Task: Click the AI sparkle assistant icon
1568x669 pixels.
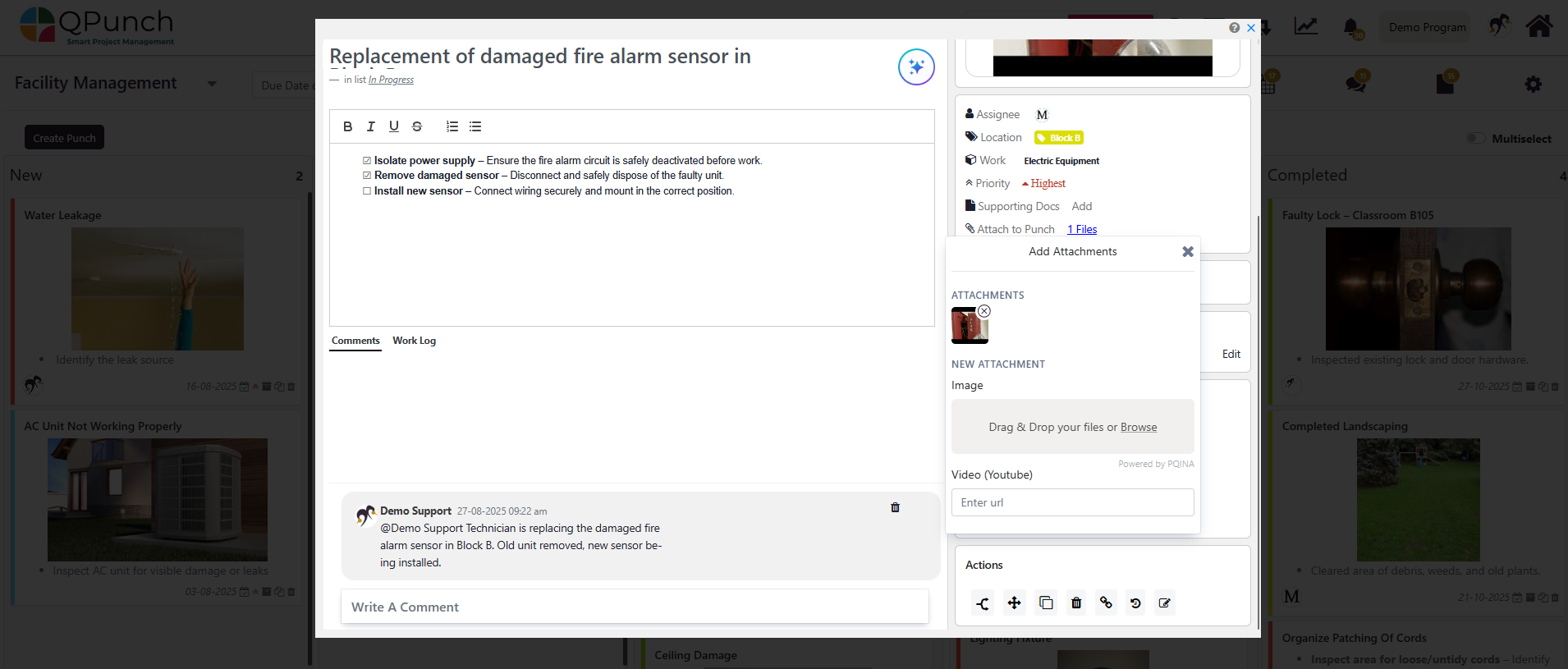Action: coord(916,67)
